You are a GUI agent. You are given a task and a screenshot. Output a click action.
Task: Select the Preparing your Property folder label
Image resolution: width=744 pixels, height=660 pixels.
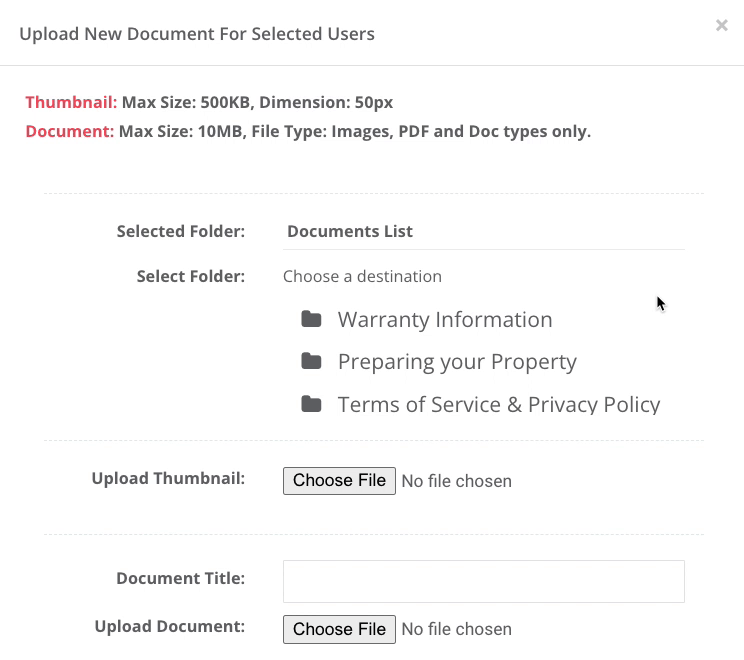[x=457, y=362]
